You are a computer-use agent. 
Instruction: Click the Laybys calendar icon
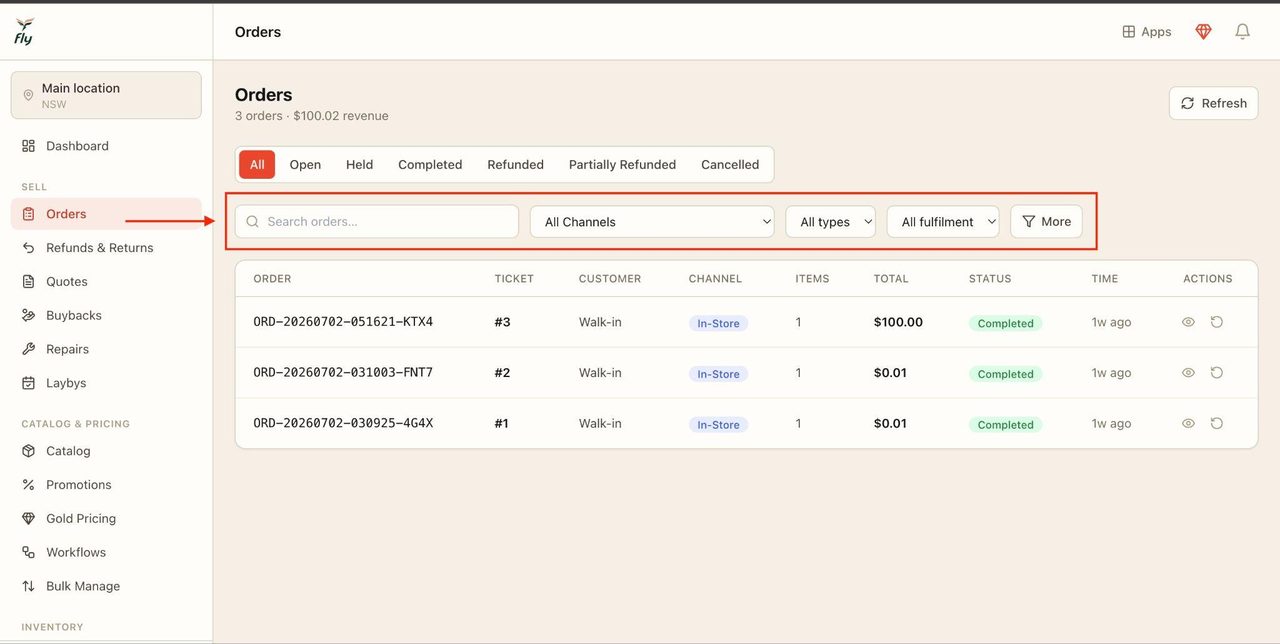pyautogui.click(x=28, y=383)
